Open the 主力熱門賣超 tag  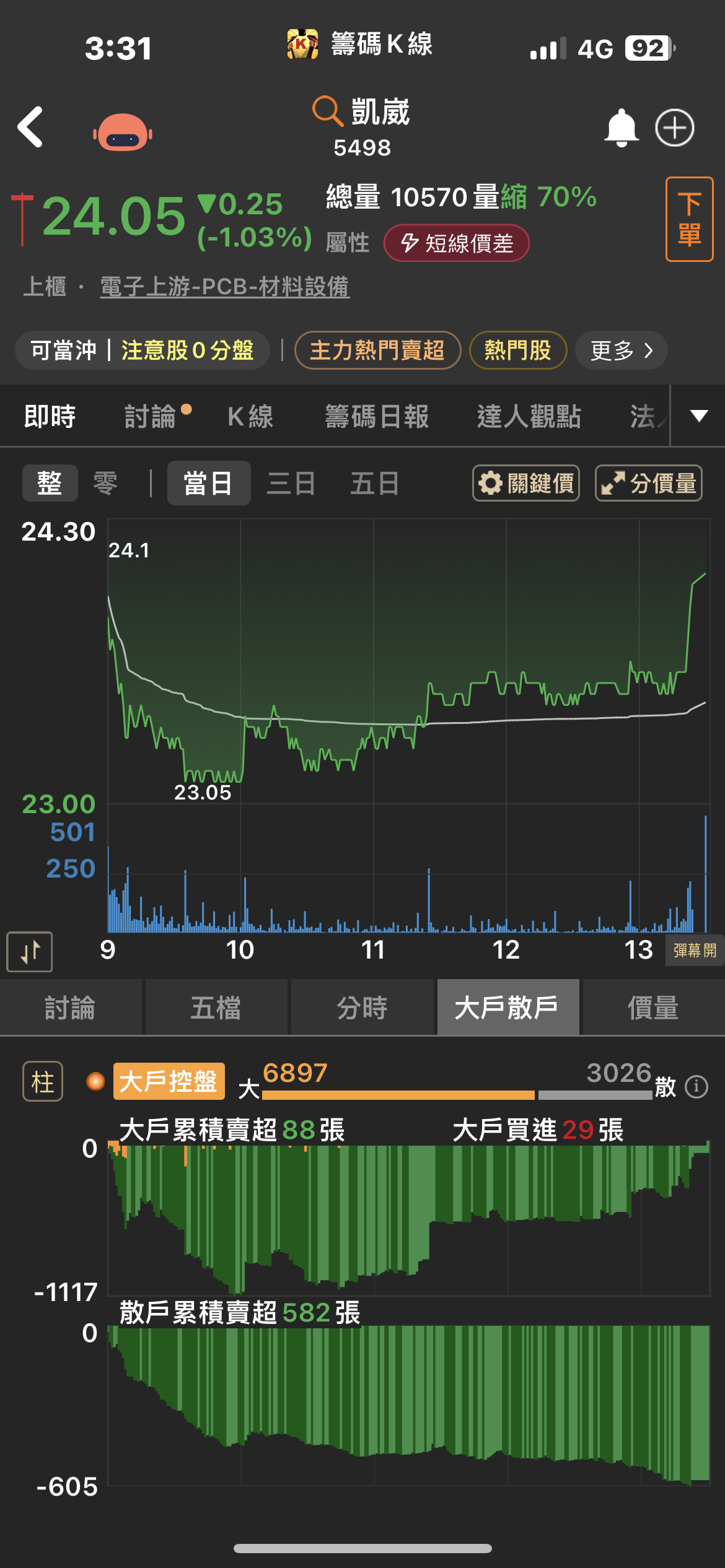[377, 351]
